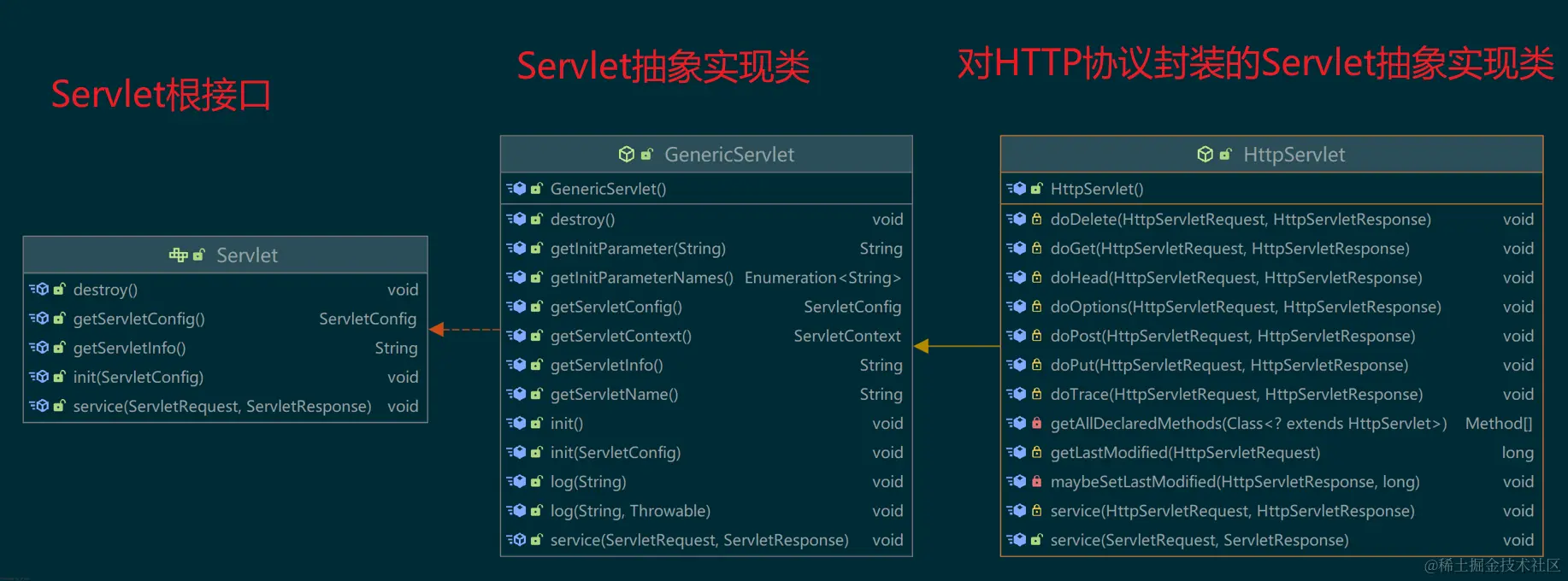Select the GenericServlet class header node
Screen dimensions: 1568x581
pyautogui.click(x=706, y=155)
